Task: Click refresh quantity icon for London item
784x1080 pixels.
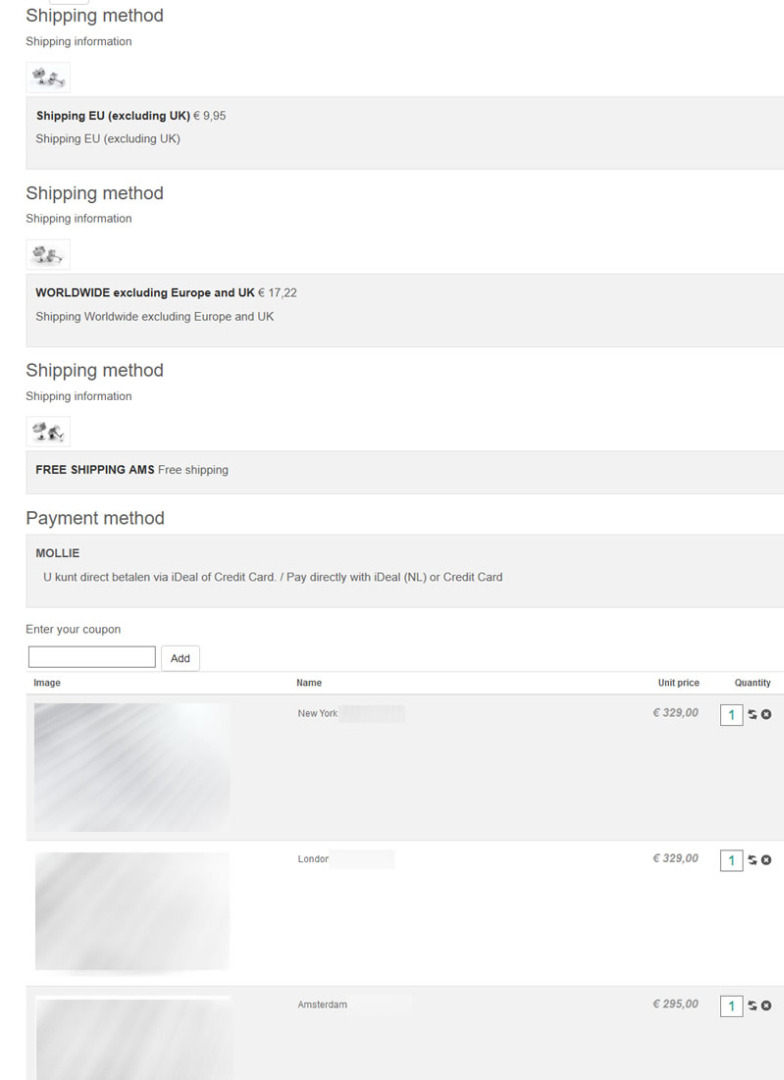Action: point(753,860)
